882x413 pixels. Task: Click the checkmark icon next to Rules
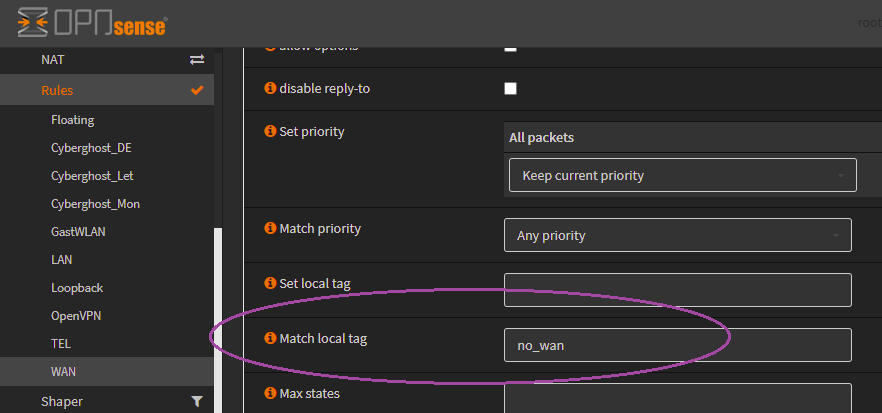pos(197,91)
